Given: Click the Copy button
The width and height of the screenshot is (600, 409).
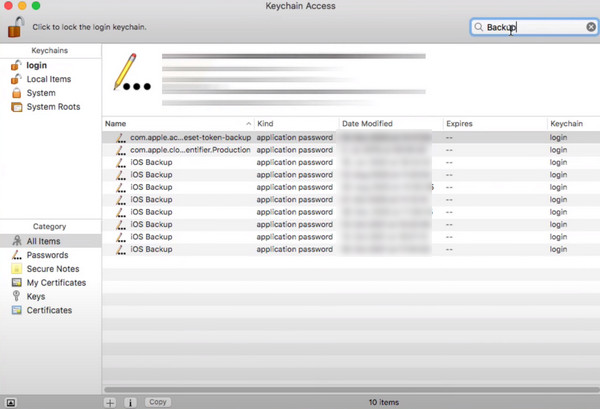Looking at the screenshot, I should point(158,402).
